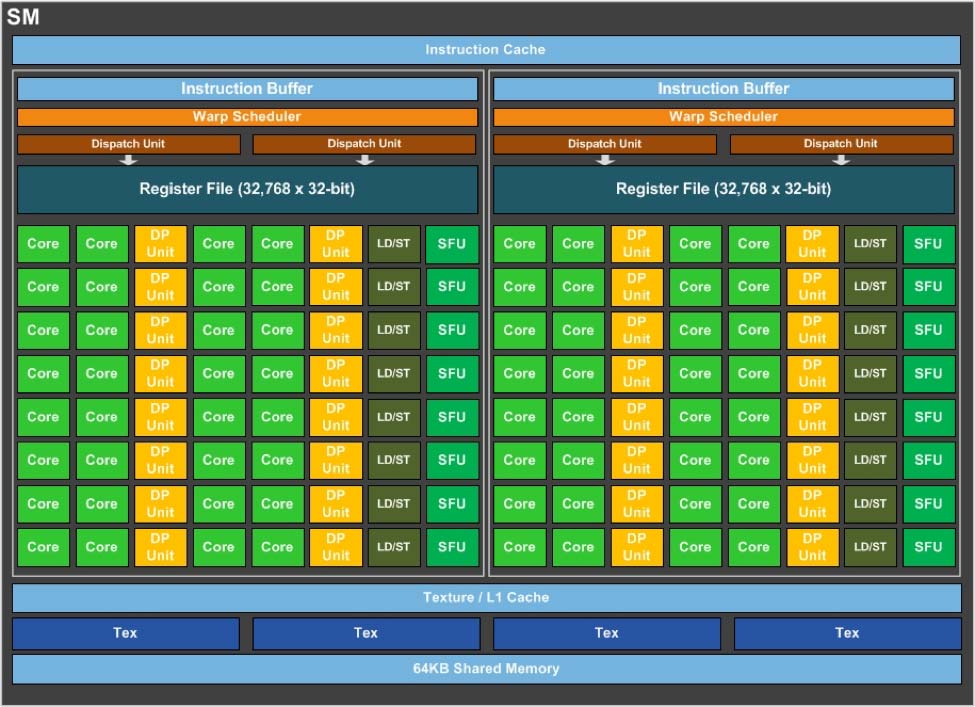Choose the second Tex block from left

coord(366,633)
